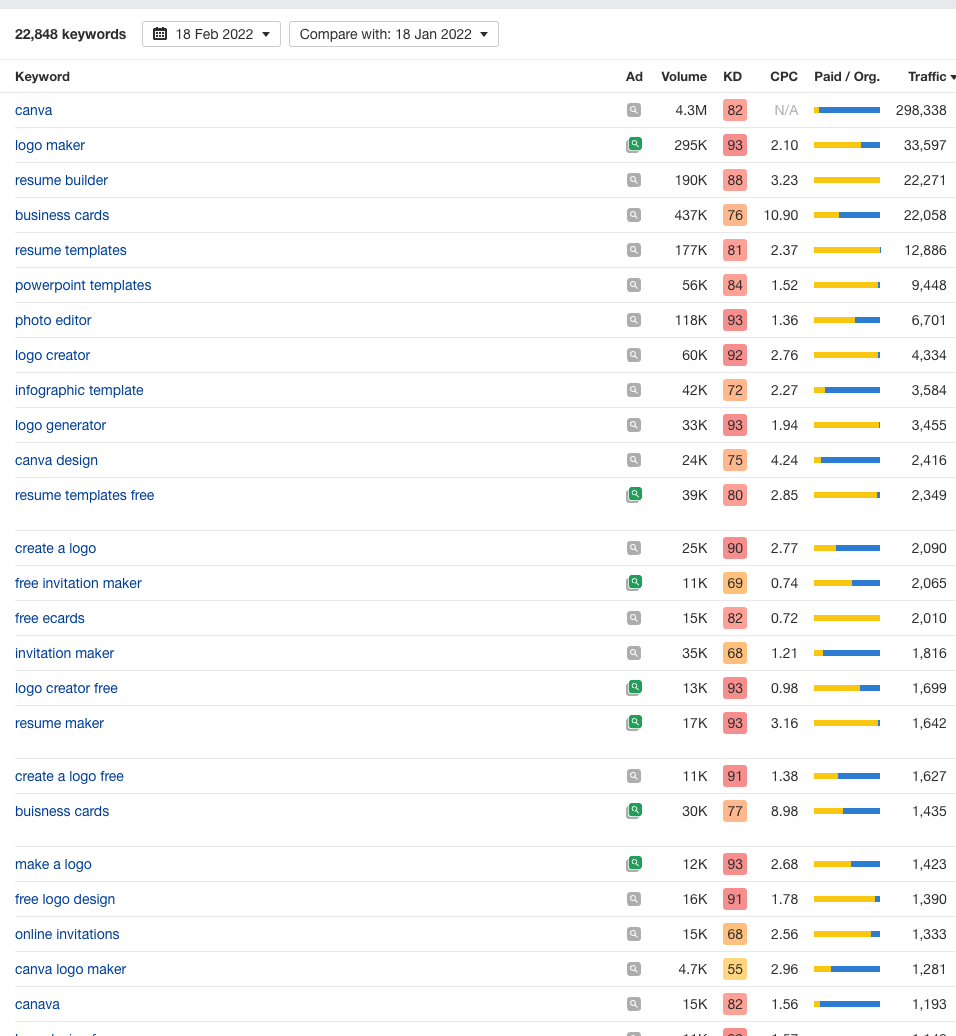Sort by the Volume column header
956x1036 pixels.
(x=684, y=77)
